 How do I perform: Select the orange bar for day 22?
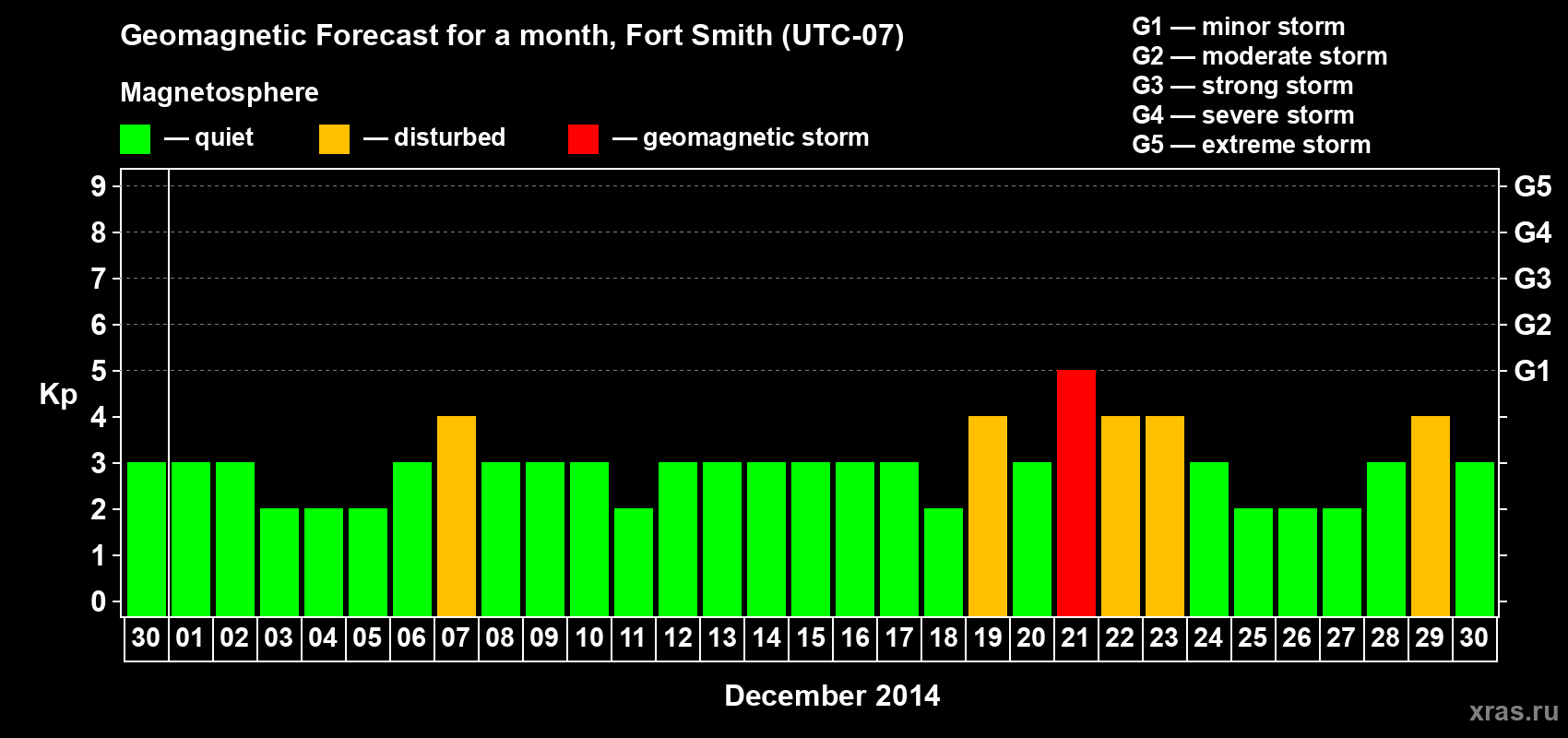pyautogui.click(x=1121, y=516)
